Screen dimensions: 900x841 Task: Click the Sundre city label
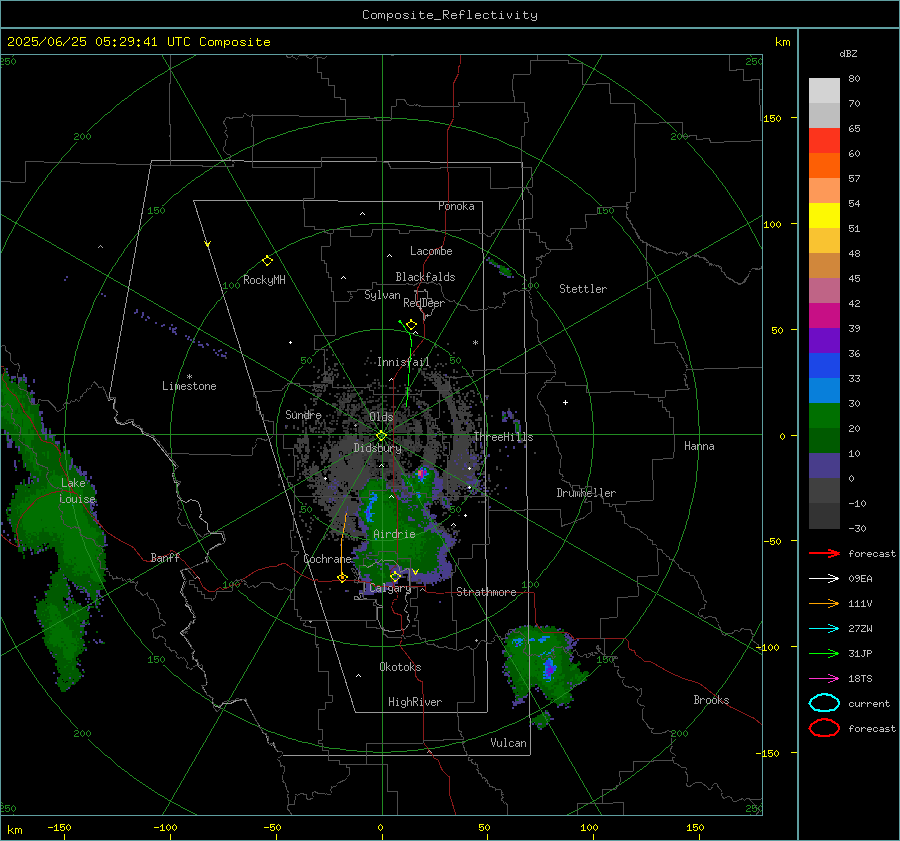coord(303,414)
